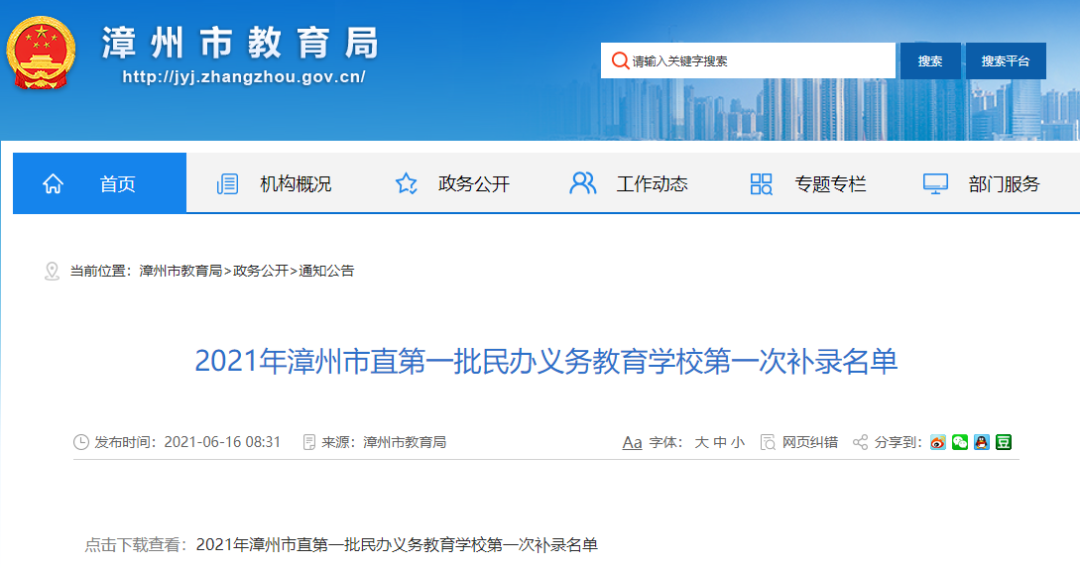Open the 部门服务 navigation tab
The width and height of the screenshot is (1080, 568).
click(x=1003, y=184)
